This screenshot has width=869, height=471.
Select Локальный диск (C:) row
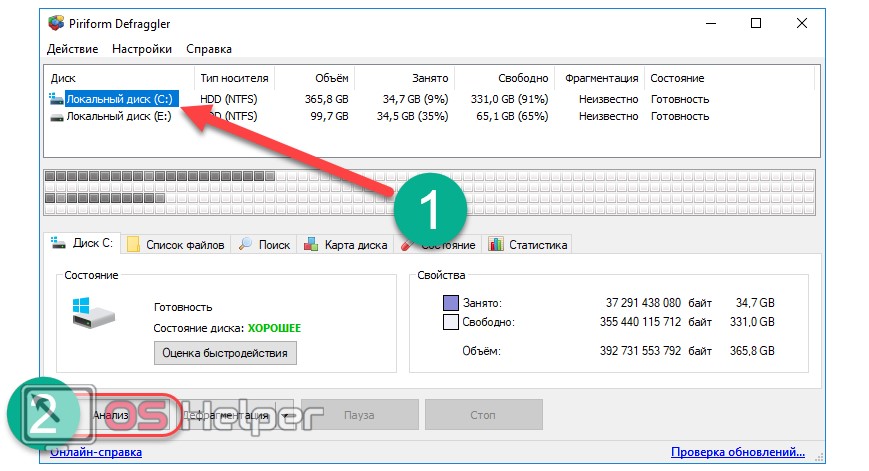click(x=431, y=99)
